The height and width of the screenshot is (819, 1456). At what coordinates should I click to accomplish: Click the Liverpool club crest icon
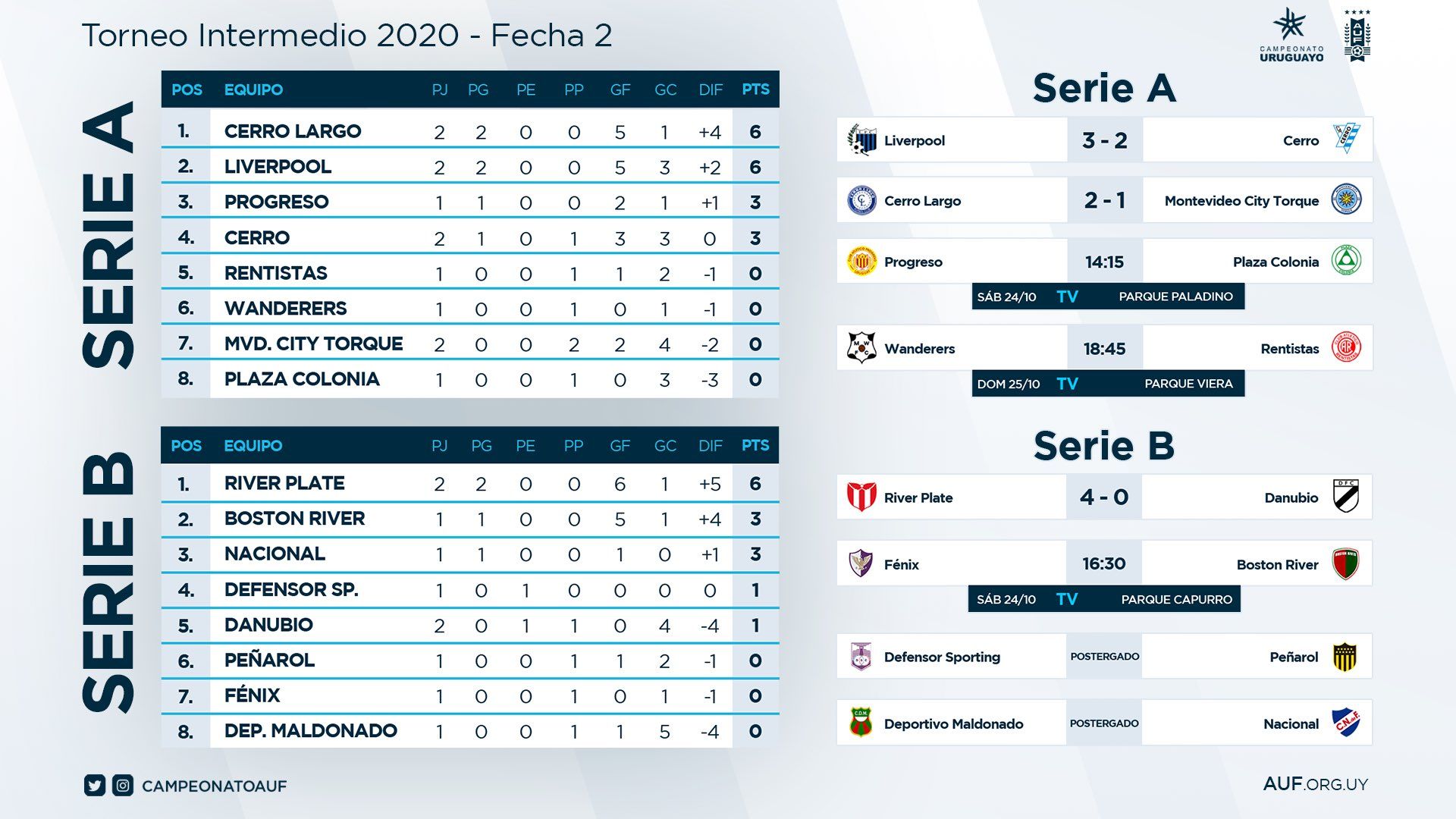tap(861, 140)
